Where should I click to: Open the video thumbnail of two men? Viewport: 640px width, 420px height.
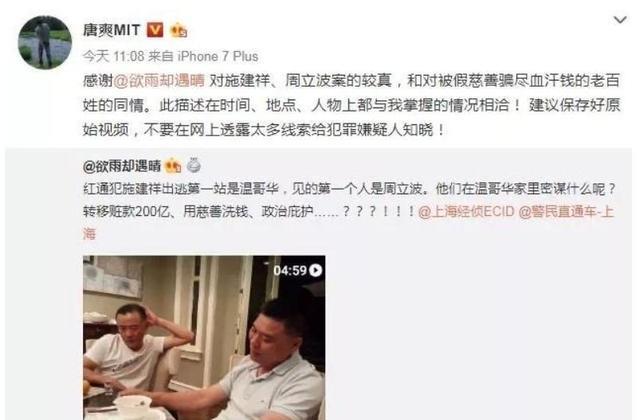point(204,338)
